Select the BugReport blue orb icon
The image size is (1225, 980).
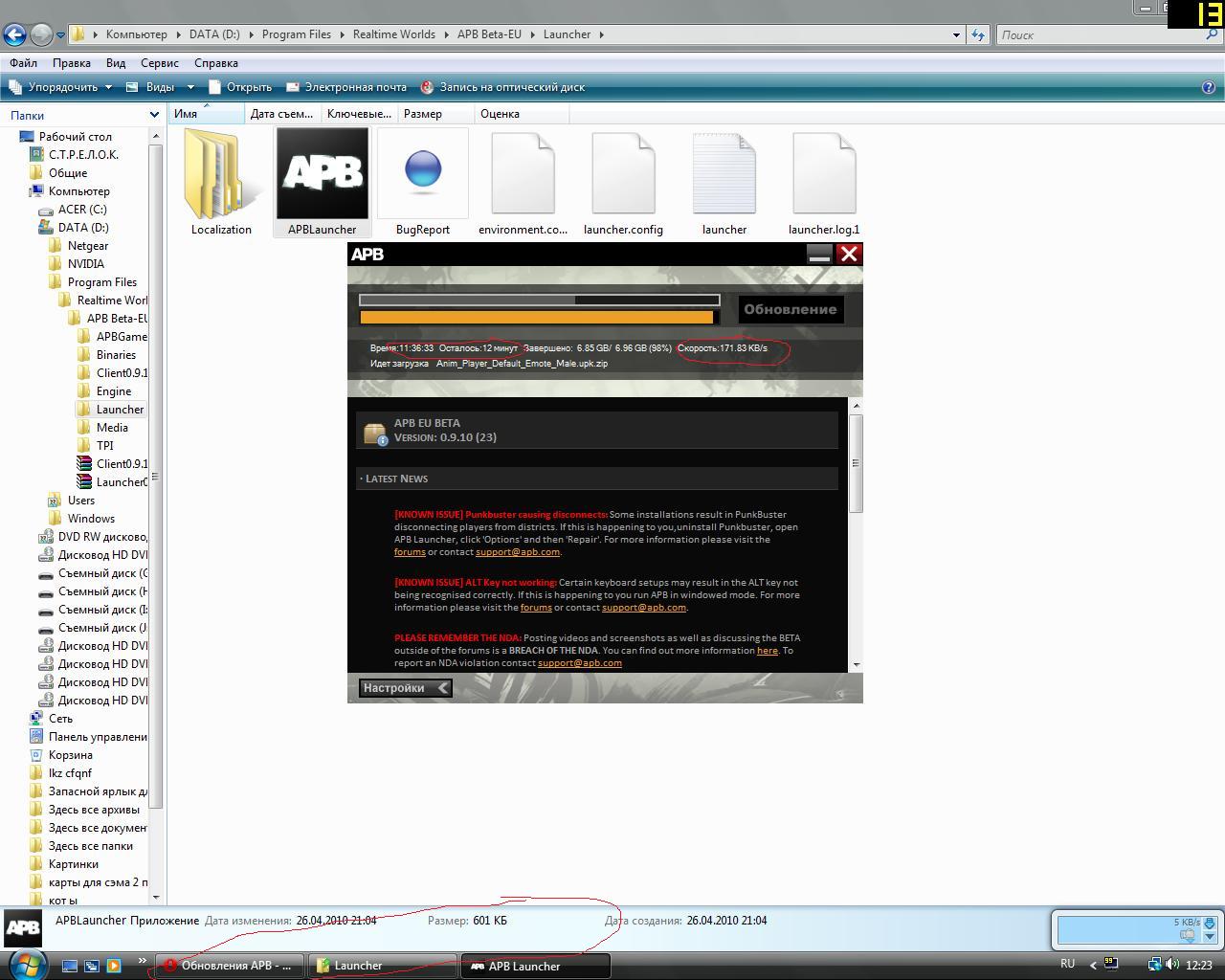(422, 172)
